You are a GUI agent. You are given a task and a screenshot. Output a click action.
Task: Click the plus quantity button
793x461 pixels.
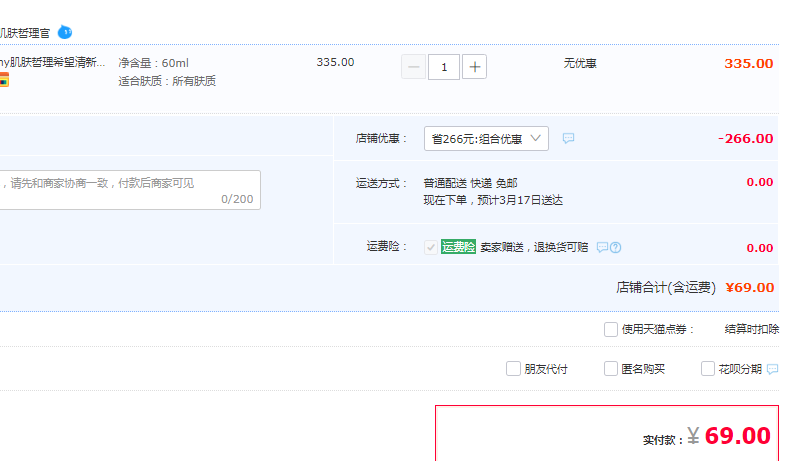(474, 67)
